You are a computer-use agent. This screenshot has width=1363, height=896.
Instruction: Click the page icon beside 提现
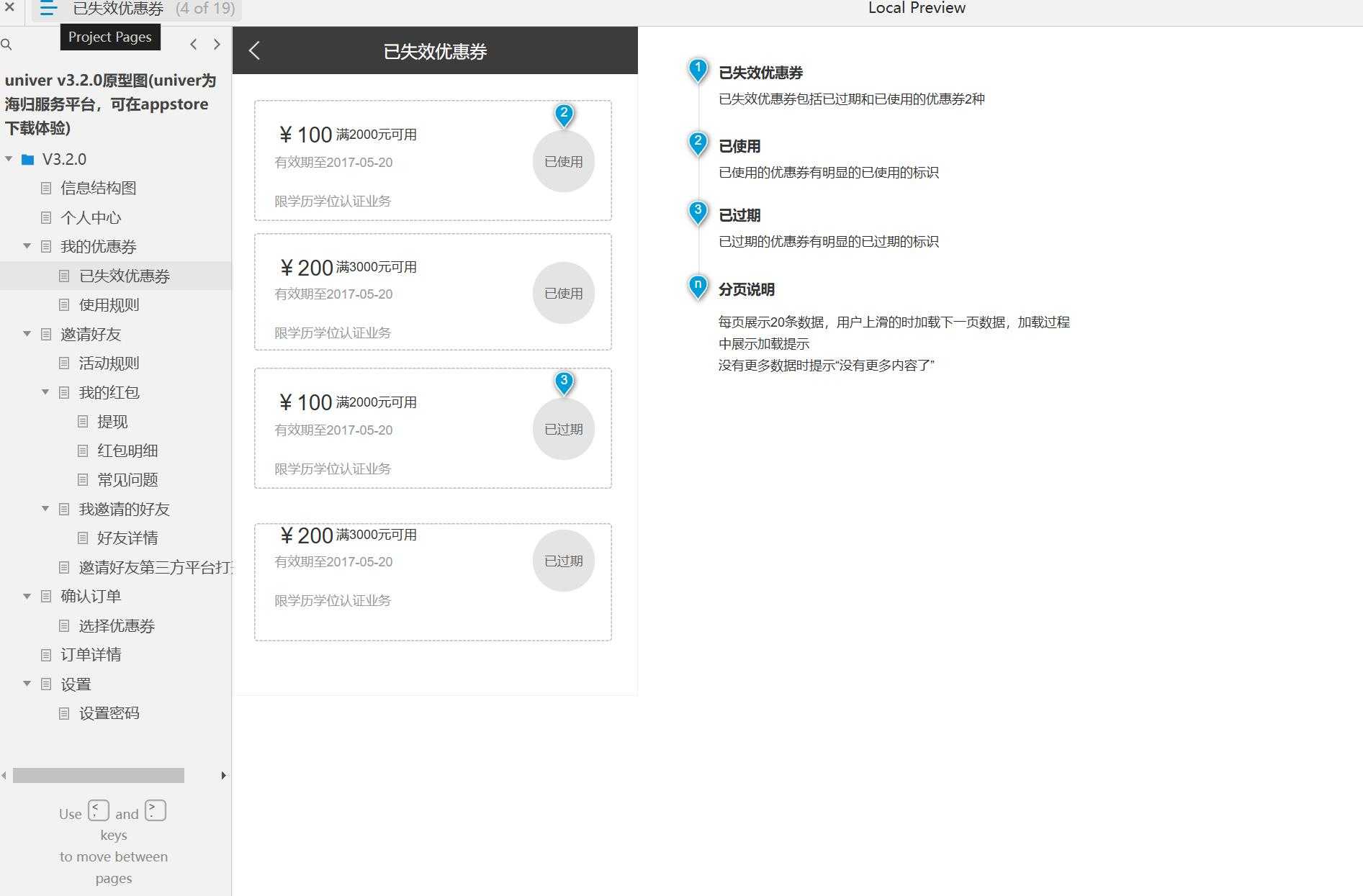pyautogui.click(x=84, y=421)
